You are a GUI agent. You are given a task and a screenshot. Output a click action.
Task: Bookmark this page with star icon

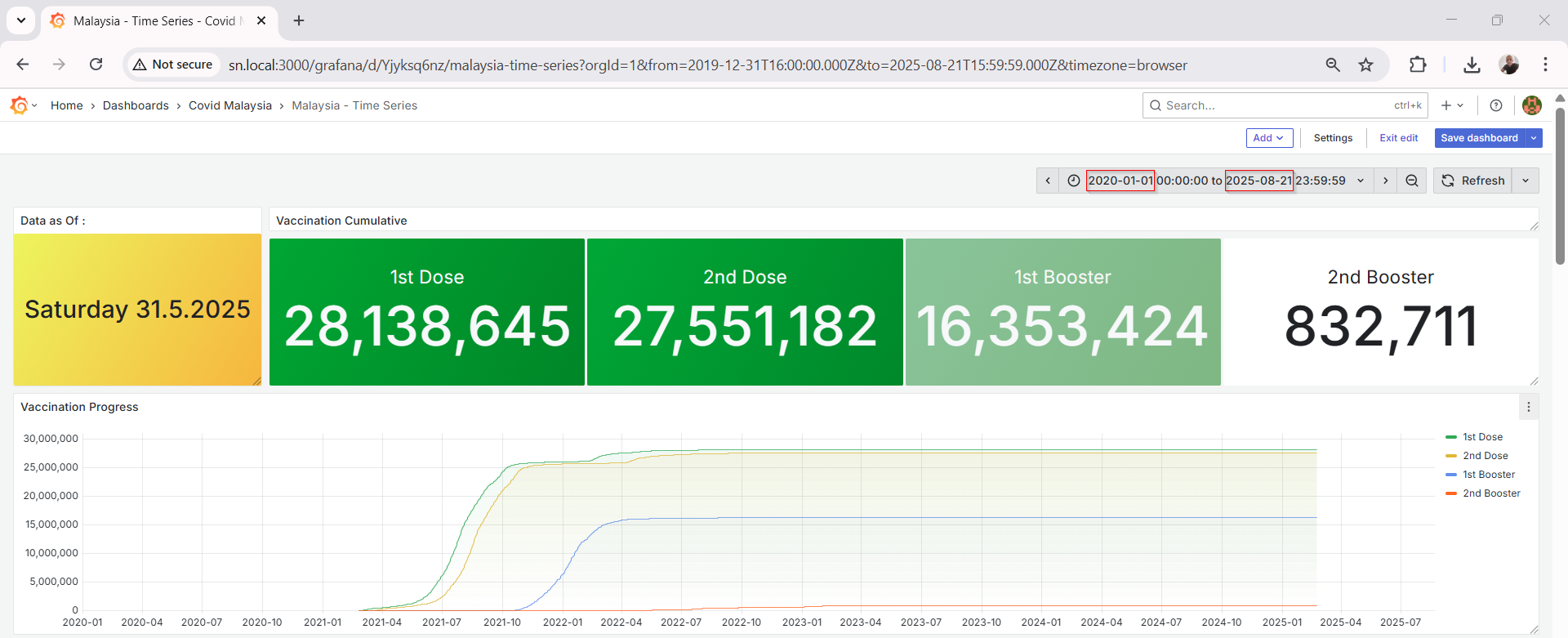coord(1365,65)
